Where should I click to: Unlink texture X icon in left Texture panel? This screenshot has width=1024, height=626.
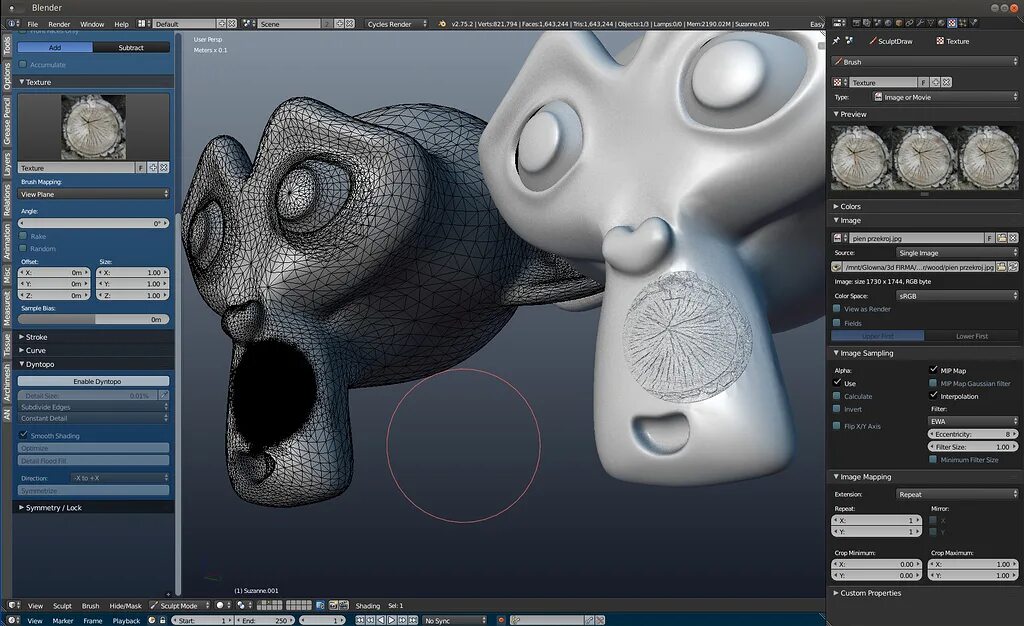click(x=164, y=168)
